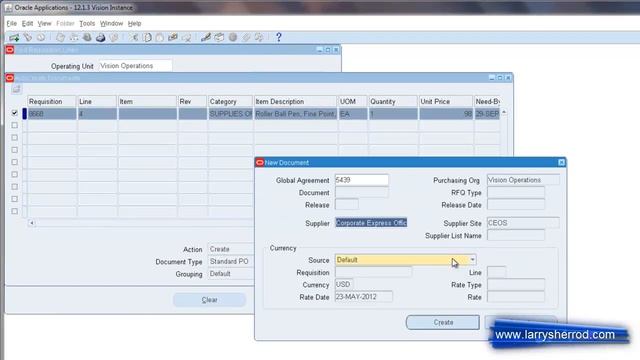640x360 pixels.
Task: Check the checkbox in the third grid row
Action: (15, 138)
